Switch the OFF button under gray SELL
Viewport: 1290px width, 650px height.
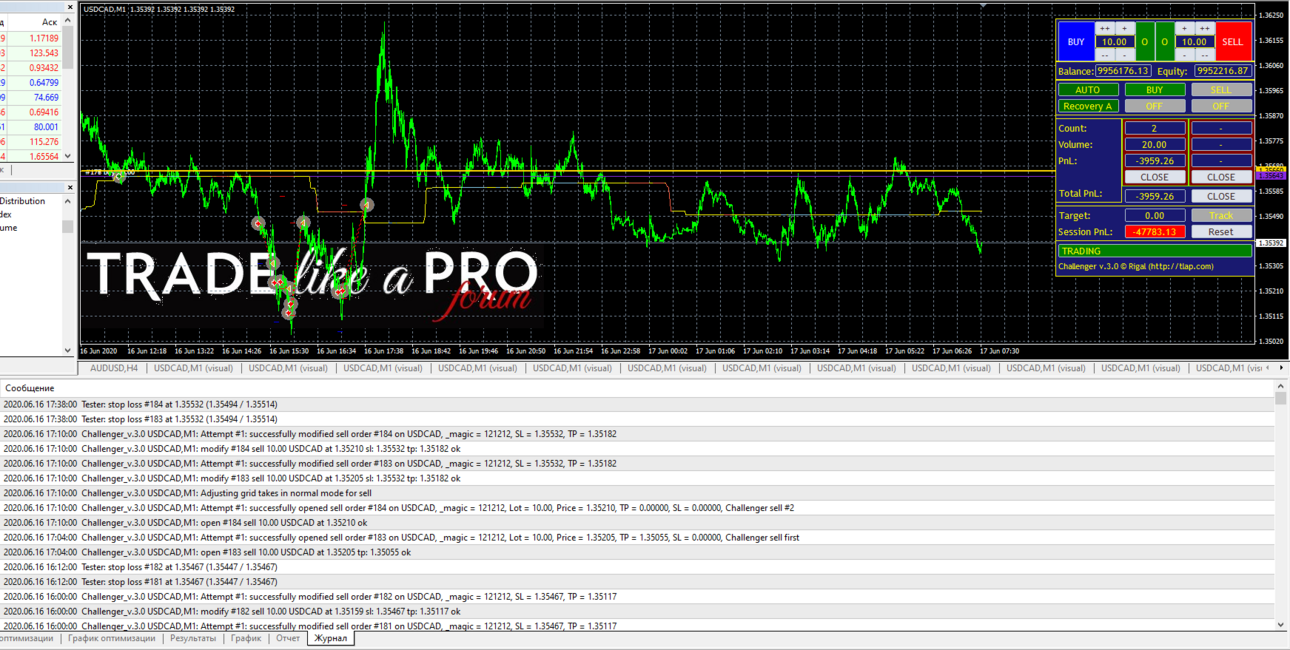1222,106
